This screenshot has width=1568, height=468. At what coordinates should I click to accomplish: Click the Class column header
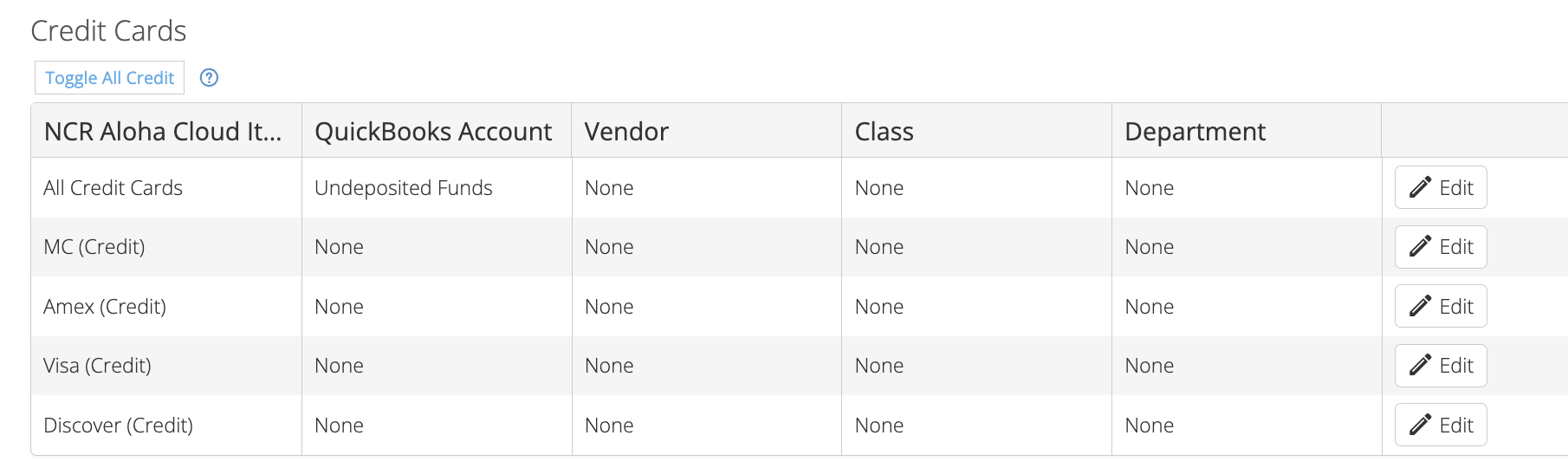click(x=884, y=132)
